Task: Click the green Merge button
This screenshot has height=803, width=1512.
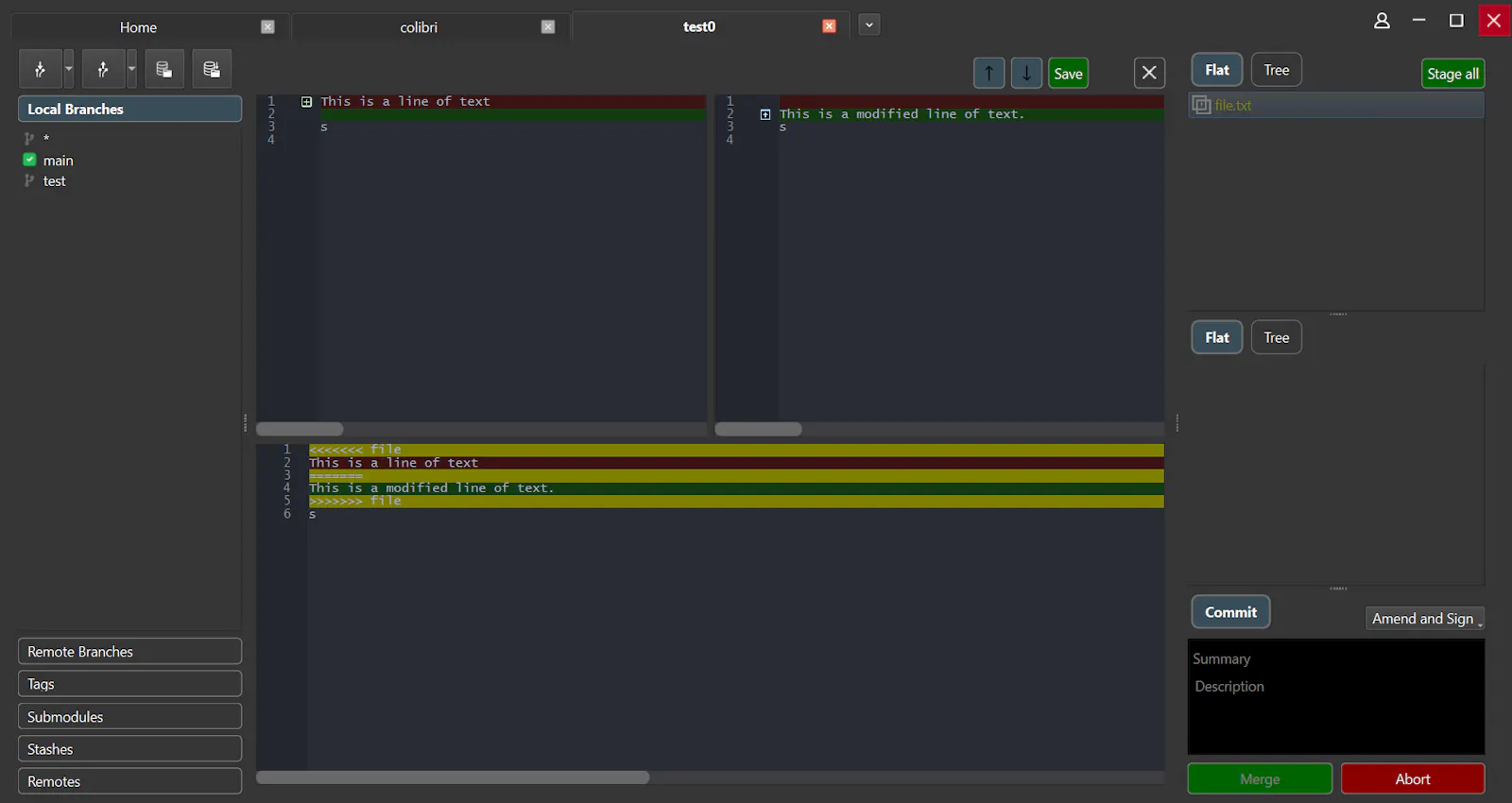Action: (x=1260, y=779)
